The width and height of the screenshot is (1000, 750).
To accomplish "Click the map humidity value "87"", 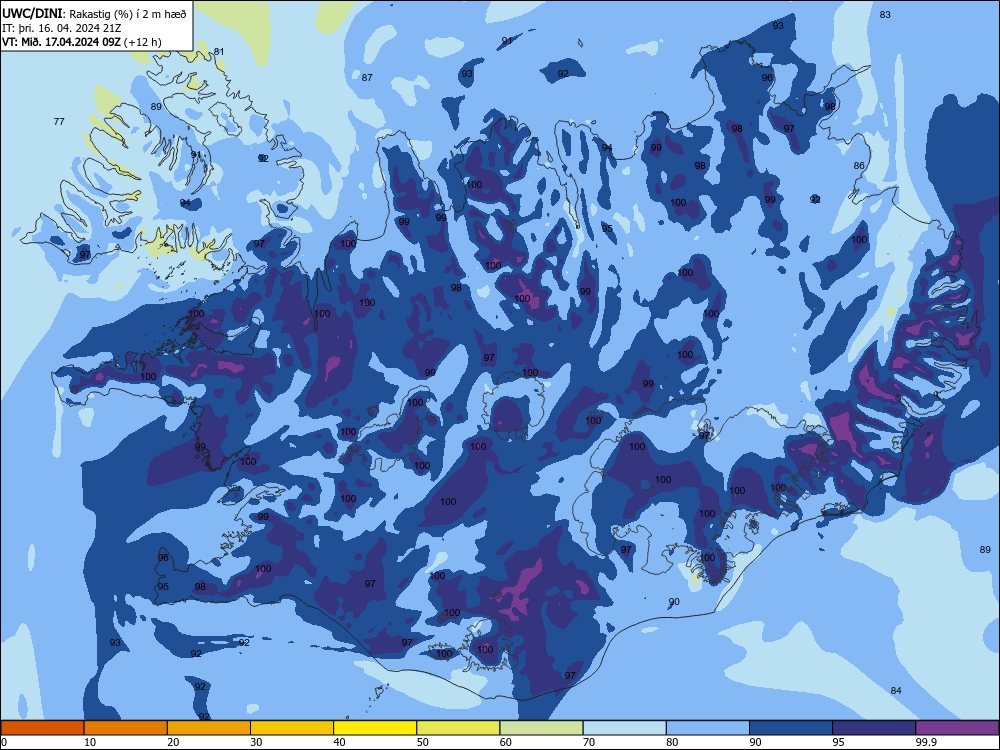I will click(x=367, y=78).
